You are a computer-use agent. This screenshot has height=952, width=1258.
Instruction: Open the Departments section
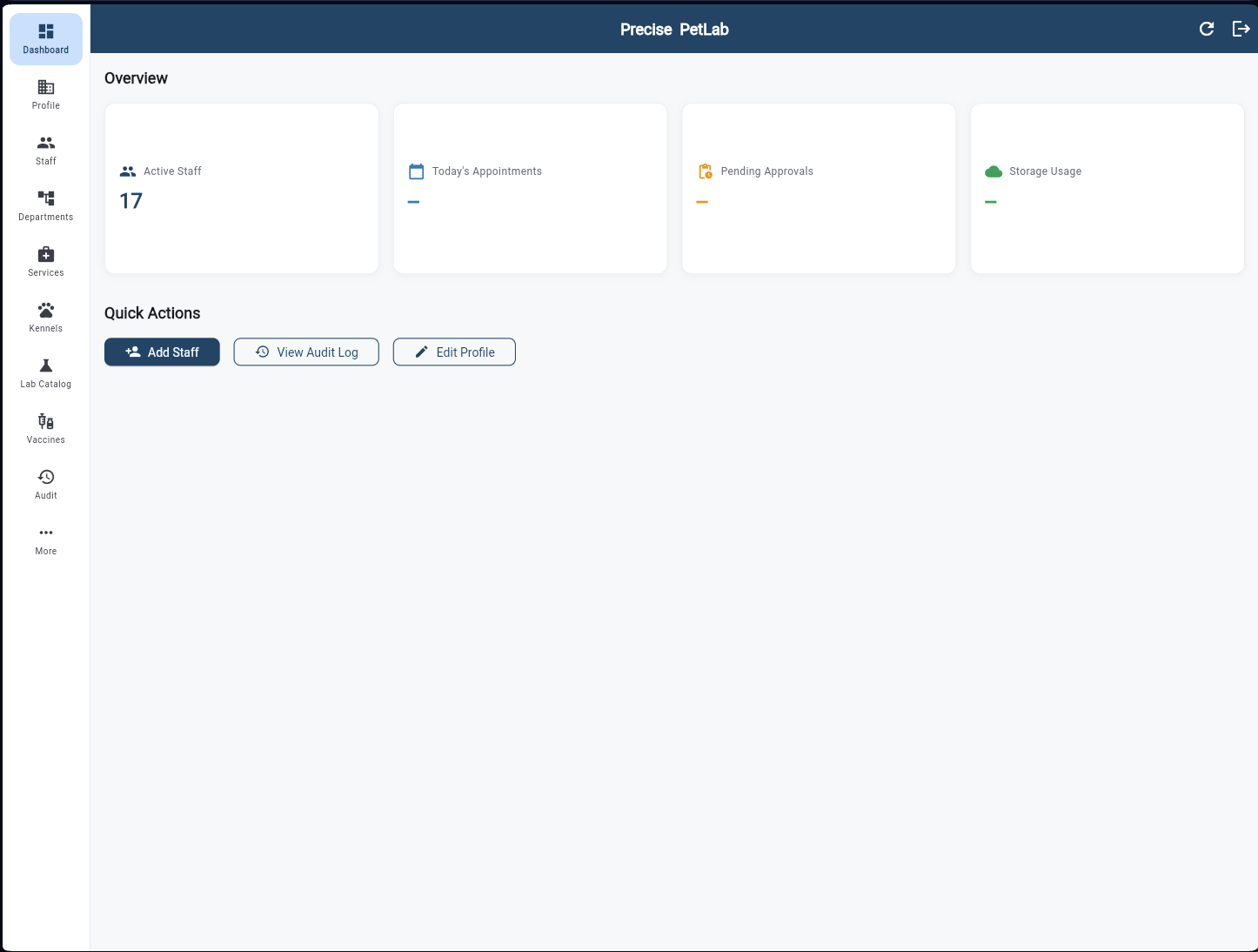pos(45,204)
